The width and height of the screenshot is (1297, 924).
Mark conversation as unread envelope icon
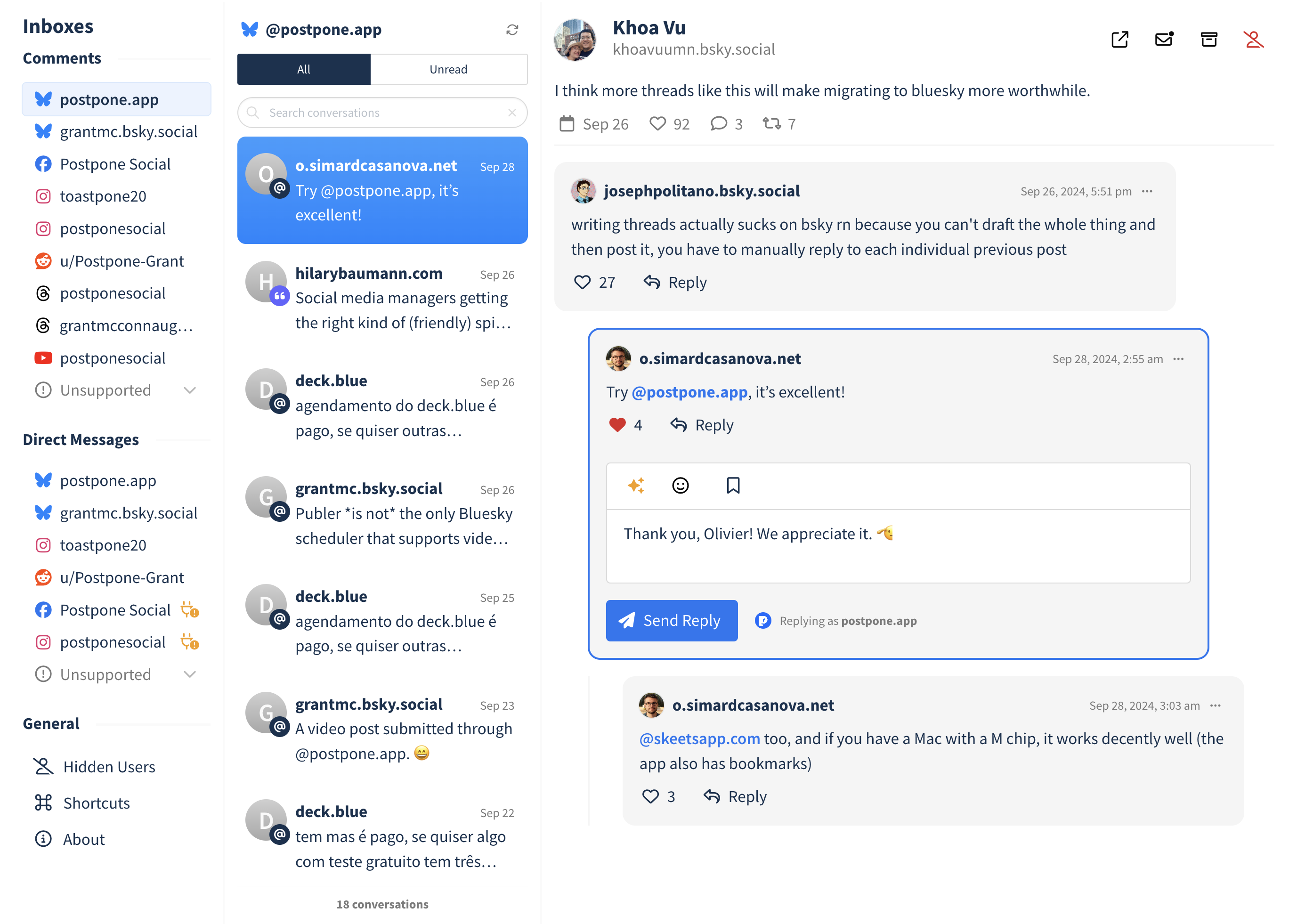pos(1164,39)
